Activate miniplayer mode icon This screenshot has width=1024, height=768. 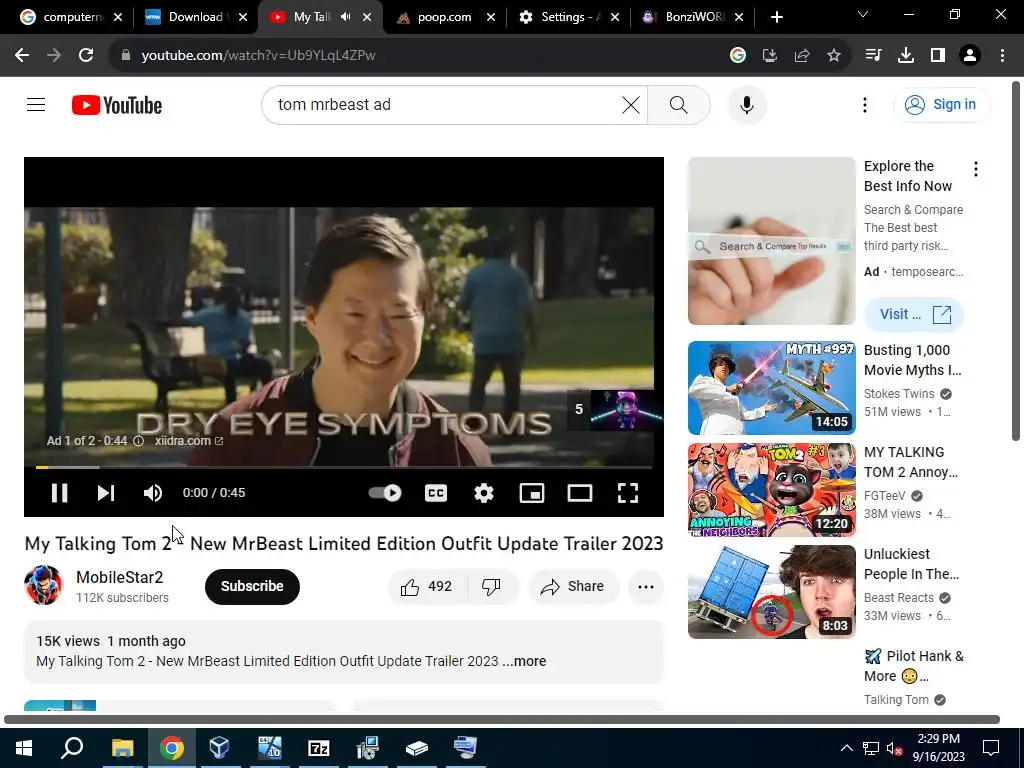tap(532, 493)
